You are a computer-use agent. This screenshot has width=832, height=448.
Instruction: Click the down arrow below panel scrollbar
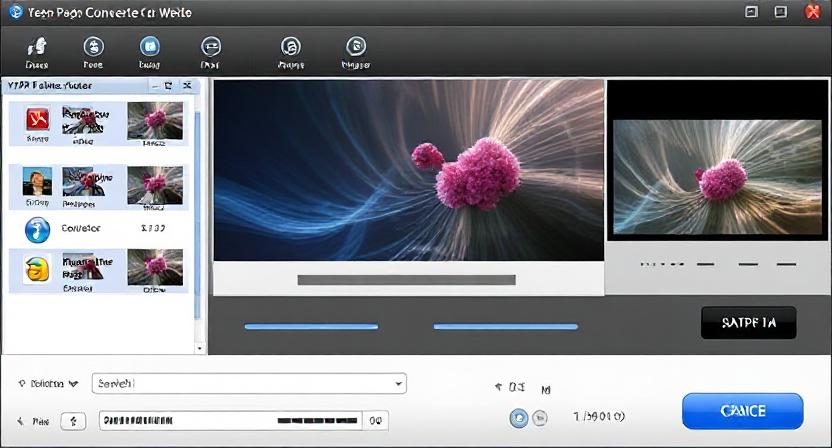(200, 349)
